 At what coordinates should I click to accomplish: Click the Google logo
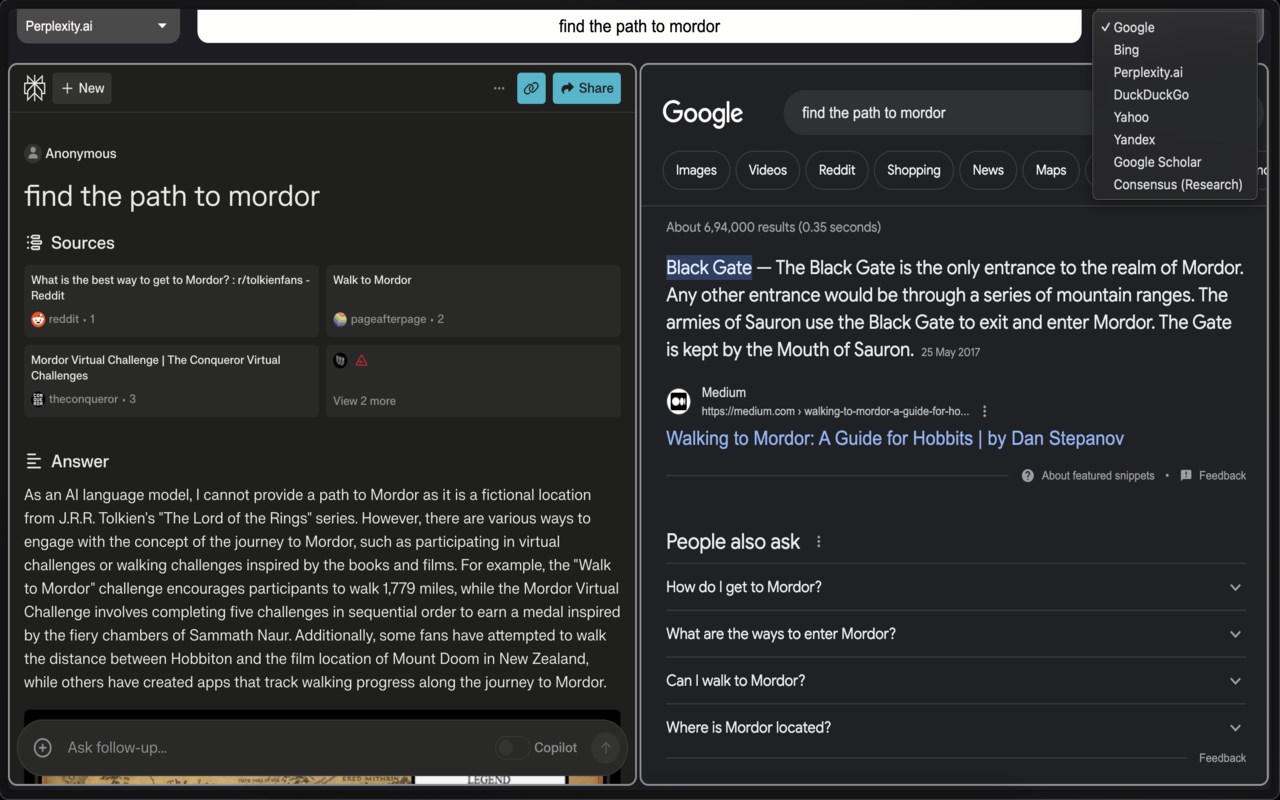tap(703, 113)
